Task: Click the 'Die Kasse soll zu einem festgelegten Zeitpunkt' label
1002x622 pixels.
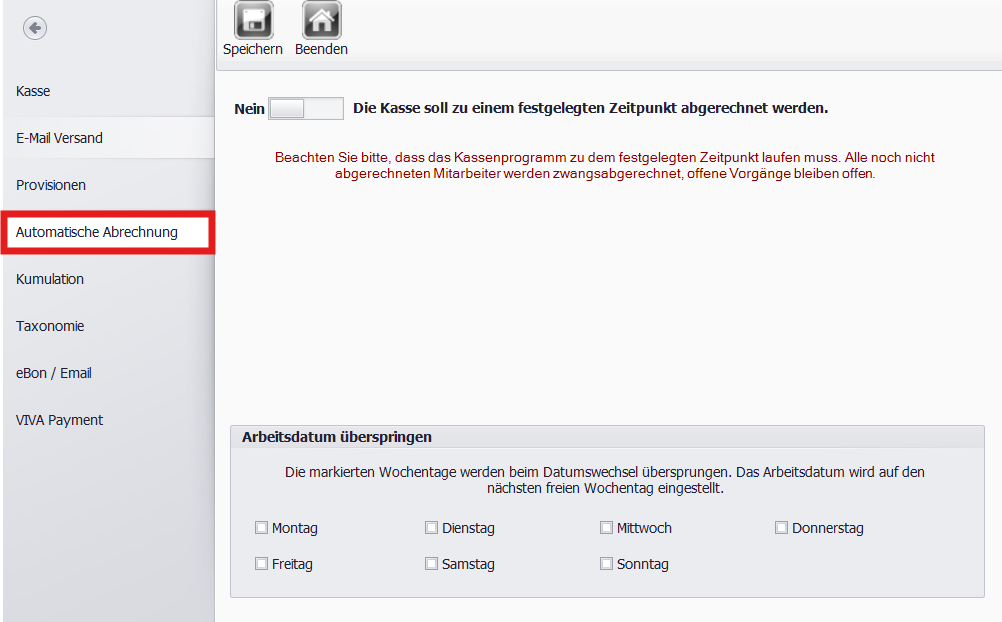Action: [590, 108]
